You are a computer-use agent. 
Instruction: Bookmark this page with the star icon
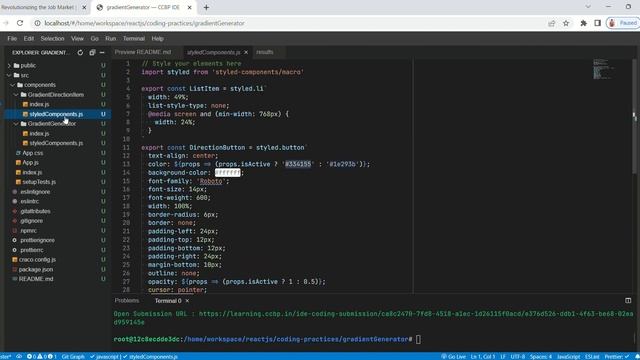566,23
